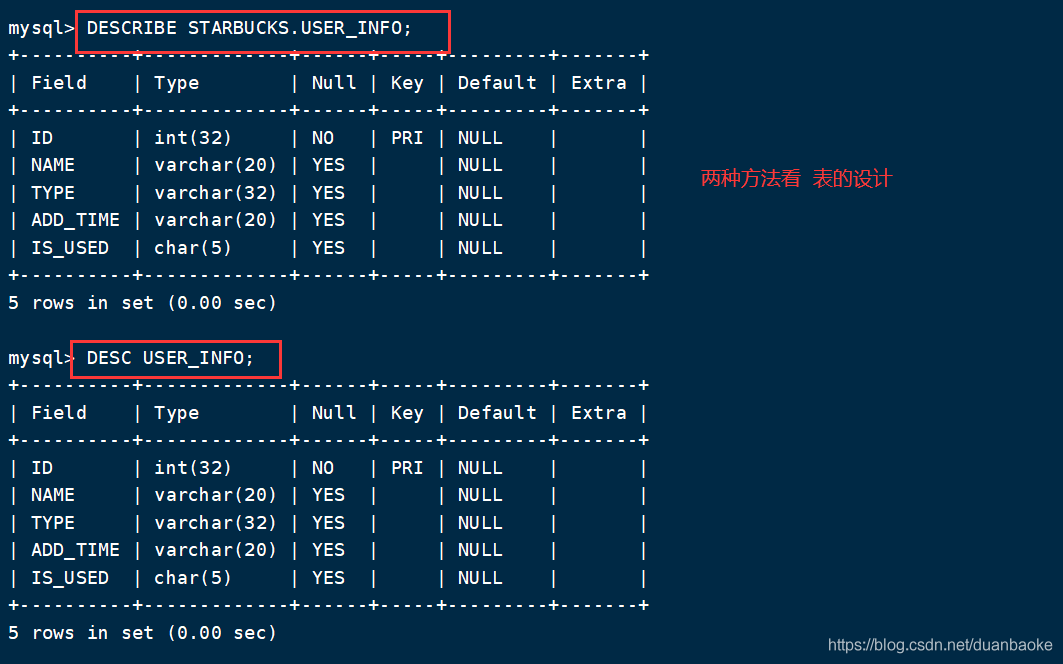Click the red Chinese annotation text
Image resolution: width=1063 pixels, height=664 pixels.
tap(795, 179)
